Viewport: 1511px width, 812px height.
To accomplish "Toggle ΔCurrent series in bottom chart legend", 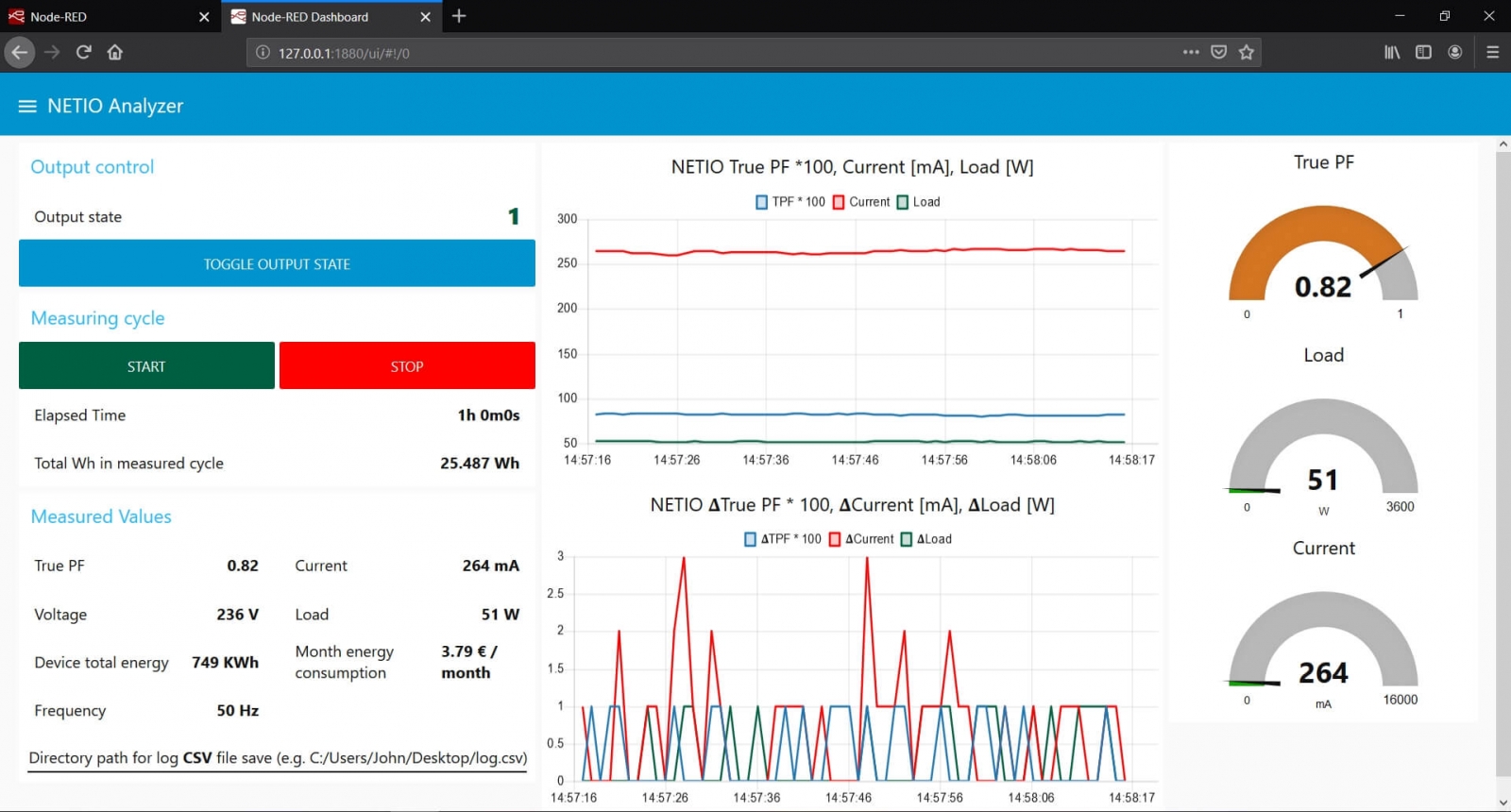I will pyautogui.click(x=861, y=539).
